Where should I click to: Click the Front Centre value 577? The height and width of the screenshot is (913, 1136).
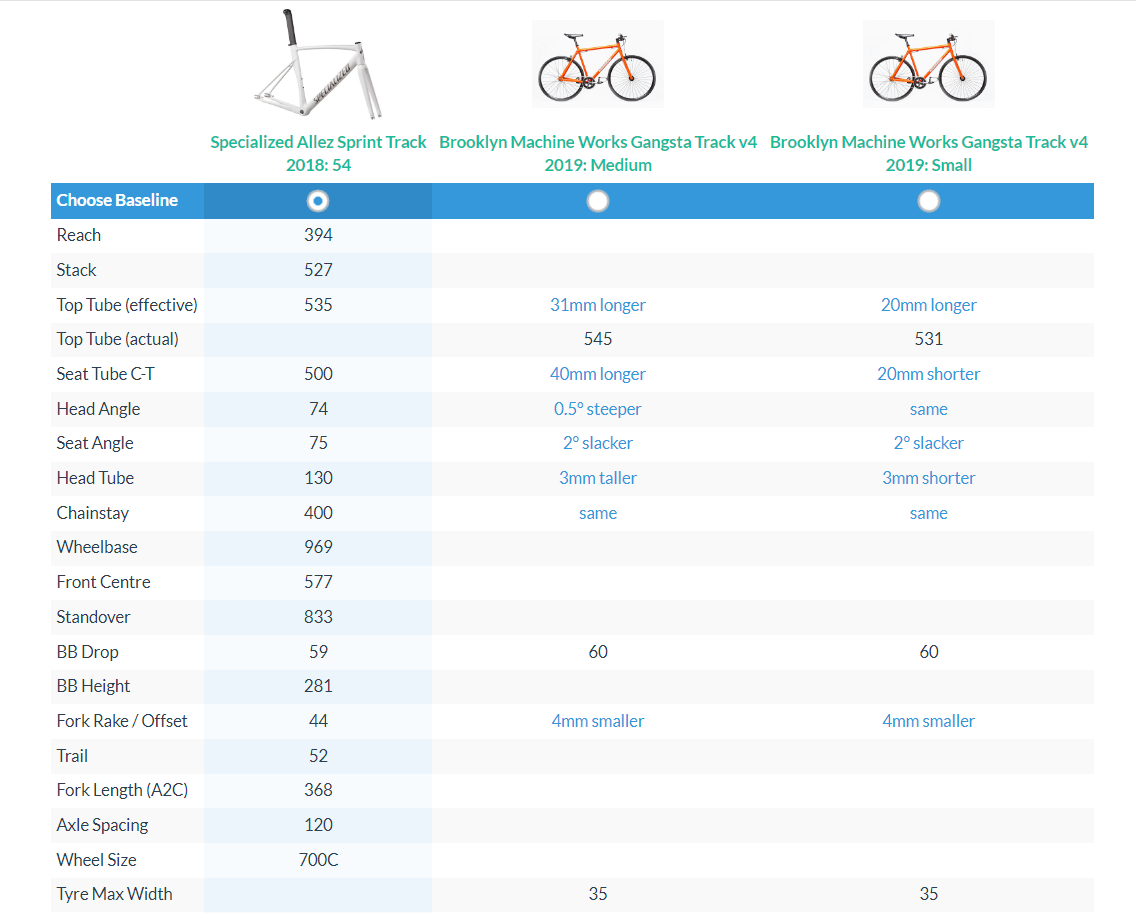point(318,582)
